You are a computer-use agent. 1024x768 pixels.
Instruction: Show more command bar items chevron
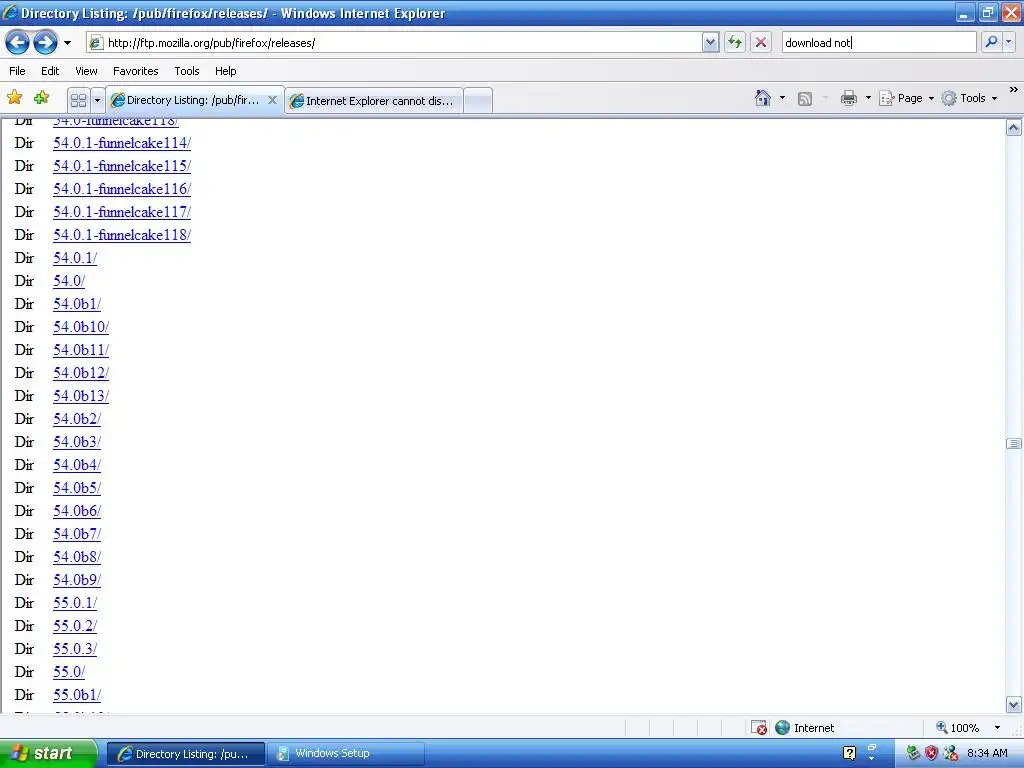point(1014,89)
